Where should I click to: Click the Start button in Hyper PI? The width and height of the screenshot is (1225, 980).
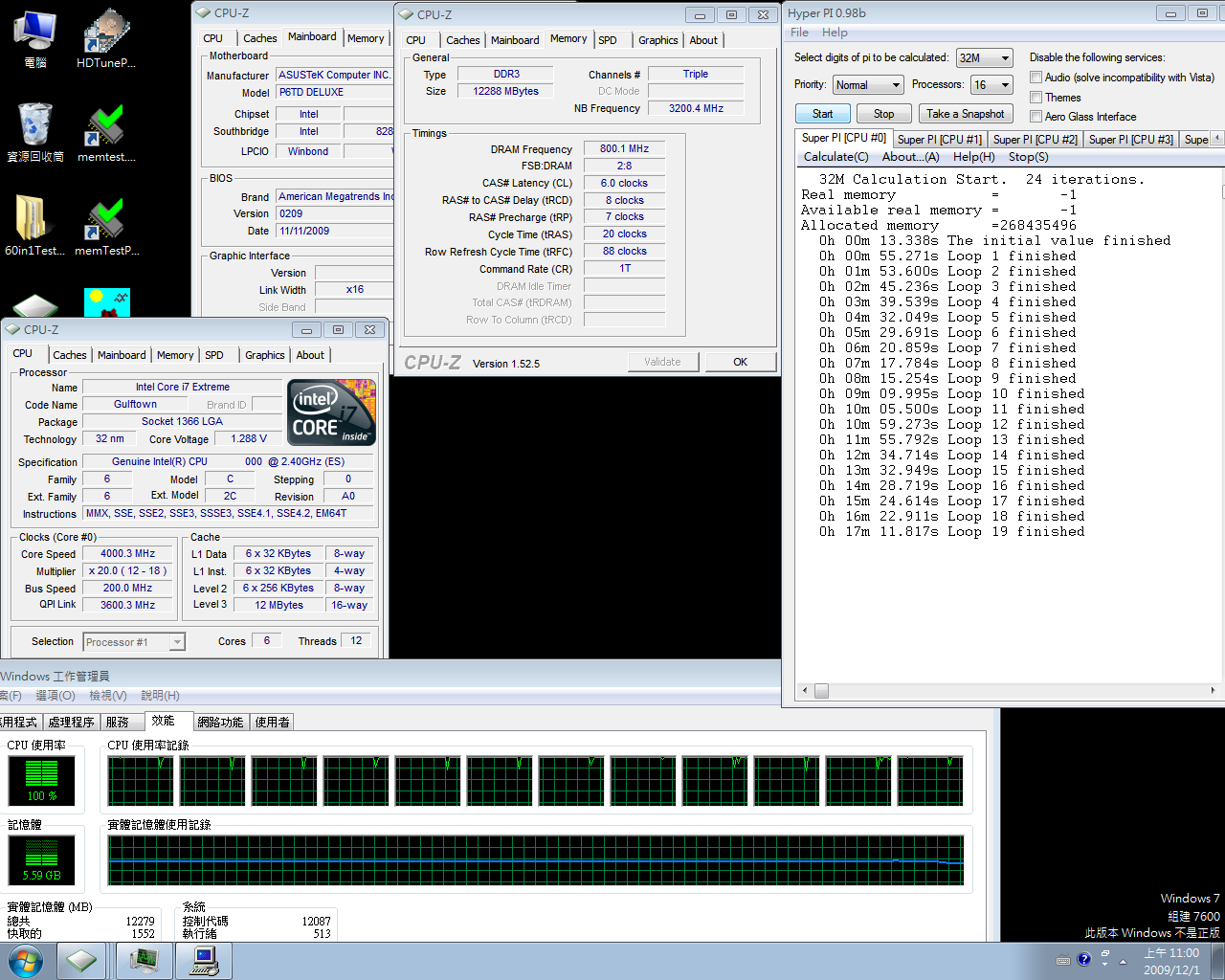click(822, 114)
